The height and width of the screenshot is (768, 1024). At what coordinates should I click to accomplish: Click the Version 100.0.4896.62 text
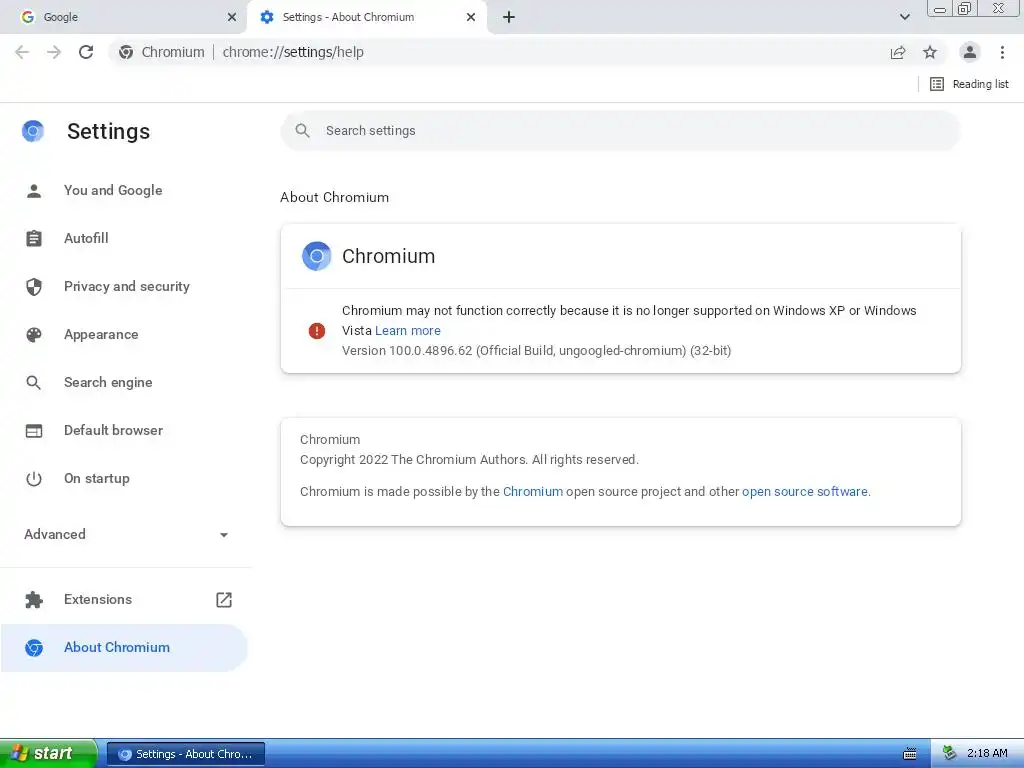[x=536, y=351]
